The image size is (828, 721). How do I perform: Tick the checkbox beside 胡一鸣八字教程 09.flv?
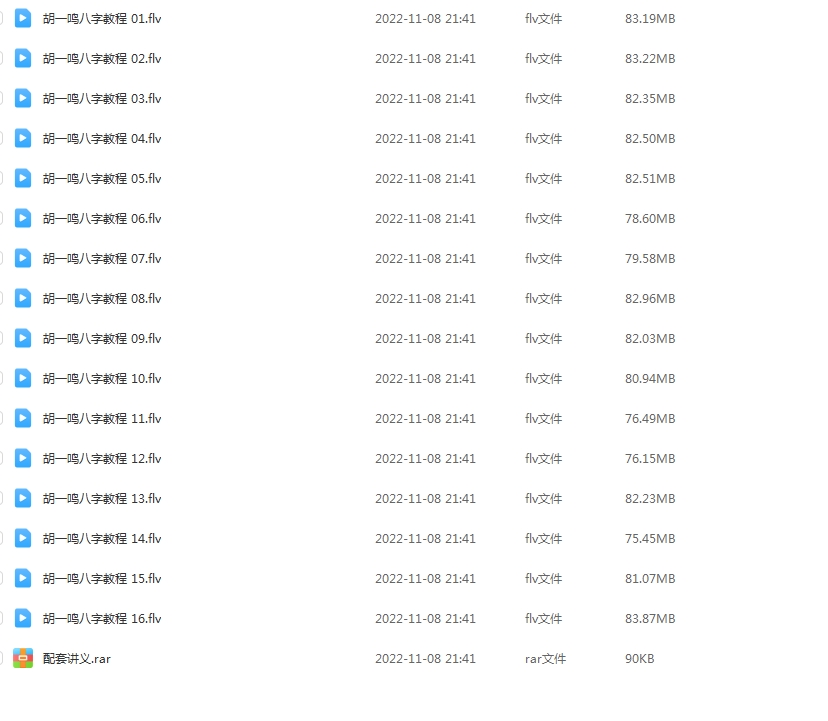(1, 339)
